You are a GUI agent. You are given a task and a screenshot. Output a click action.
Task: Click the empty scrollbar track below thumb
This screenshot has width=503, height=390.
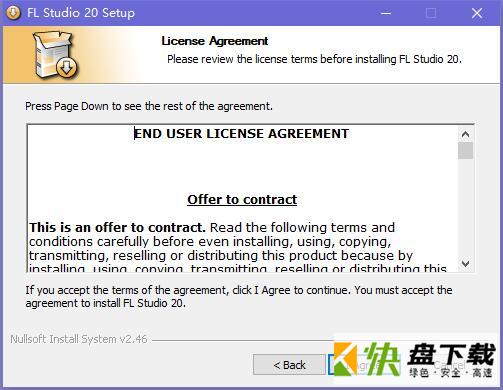coord(465,208)
